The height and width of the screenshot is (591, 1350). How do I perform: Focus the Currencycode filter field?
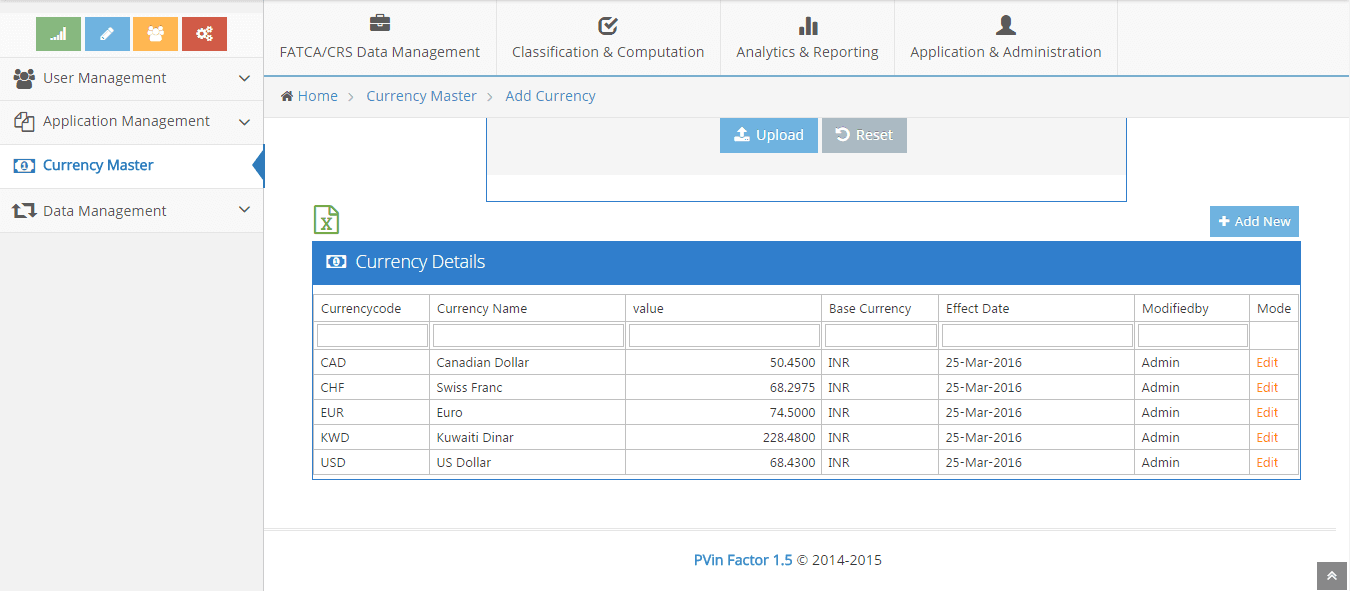[x=372, y=335]
